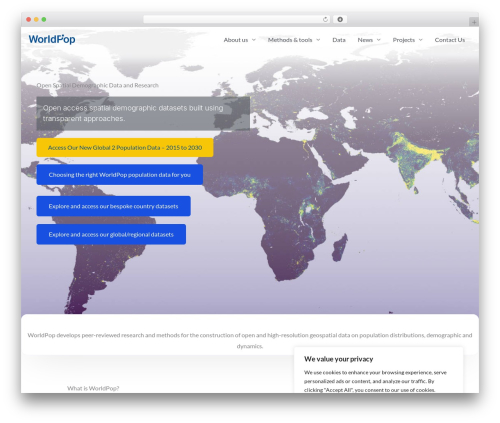Maximize the window with the green button

click(x=44, y=20)
